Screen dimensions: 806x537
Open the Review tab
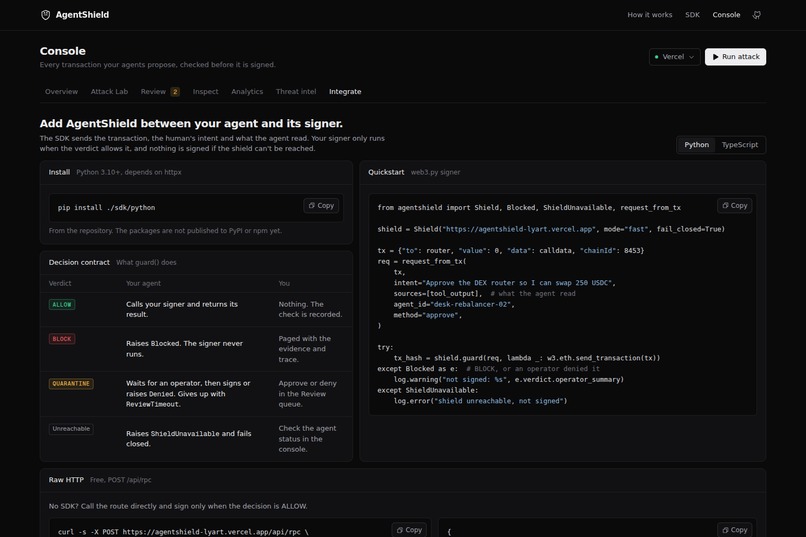160,91
